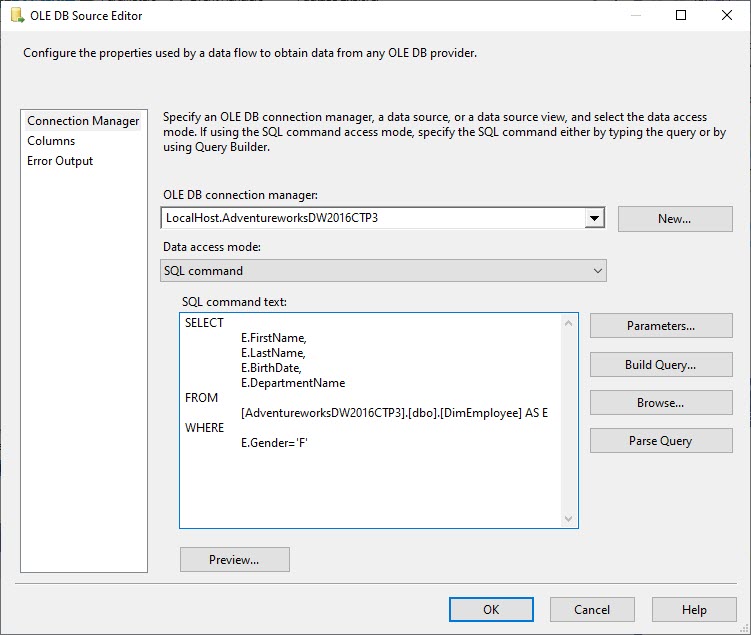
Task: Open the Parameters... dialog
Action: click(660, 326)
